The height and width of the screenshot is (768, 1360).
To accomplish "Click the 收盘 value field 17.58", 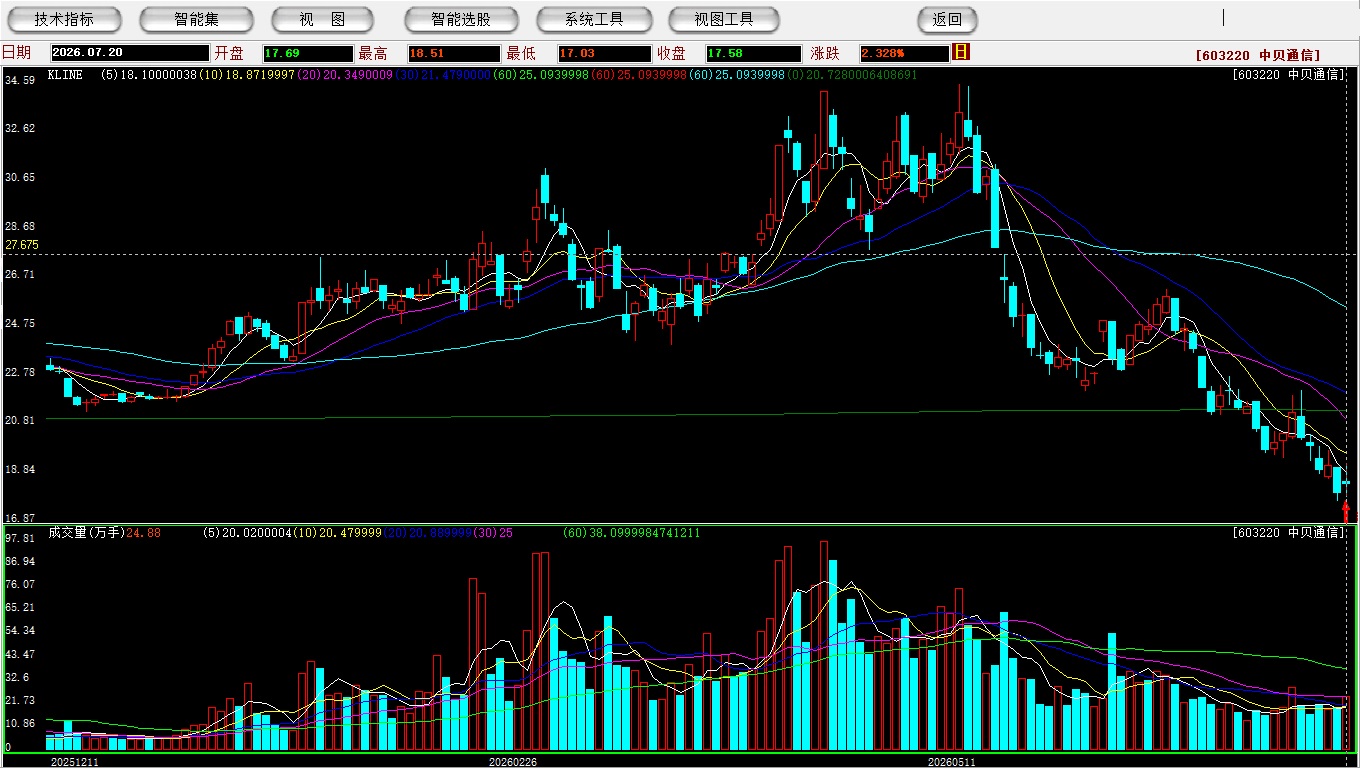I will click(x=753, y=53).
